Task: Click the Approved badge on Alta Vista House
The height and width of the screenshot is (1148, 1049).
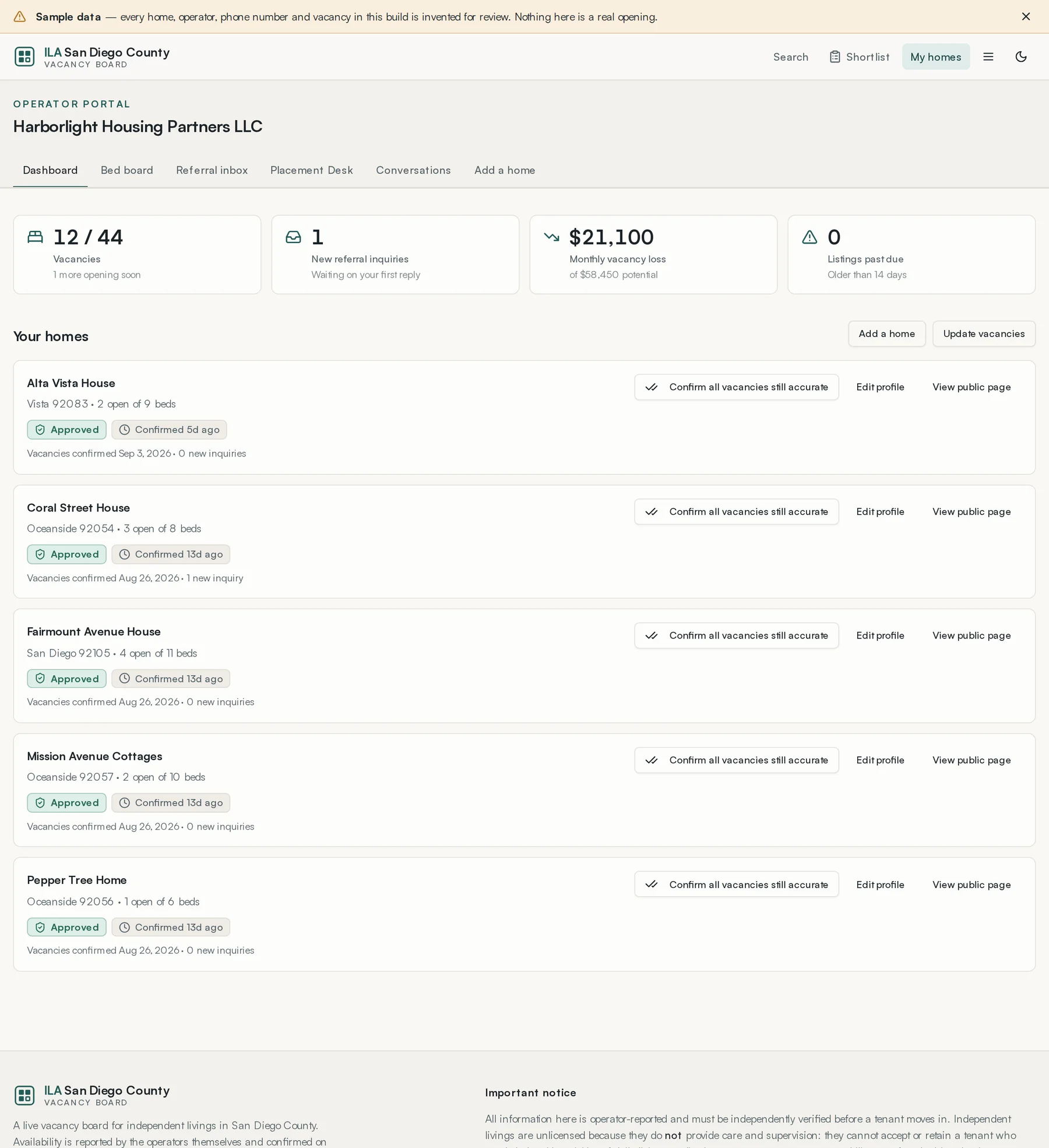Action: [67, 430]
